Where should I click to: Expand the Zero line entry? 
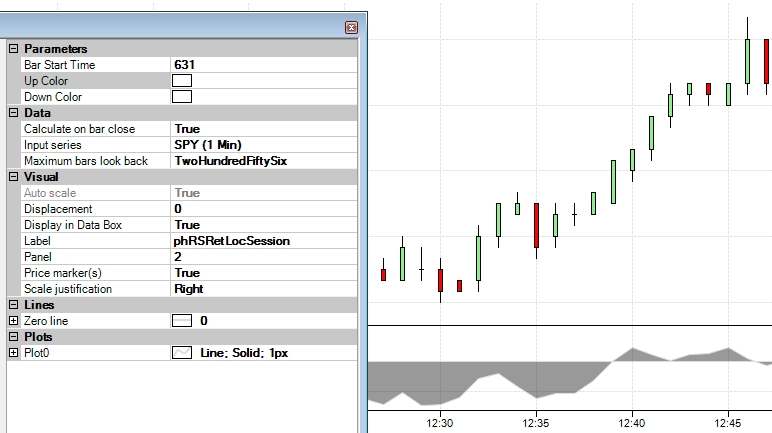[x=13, y=321]
